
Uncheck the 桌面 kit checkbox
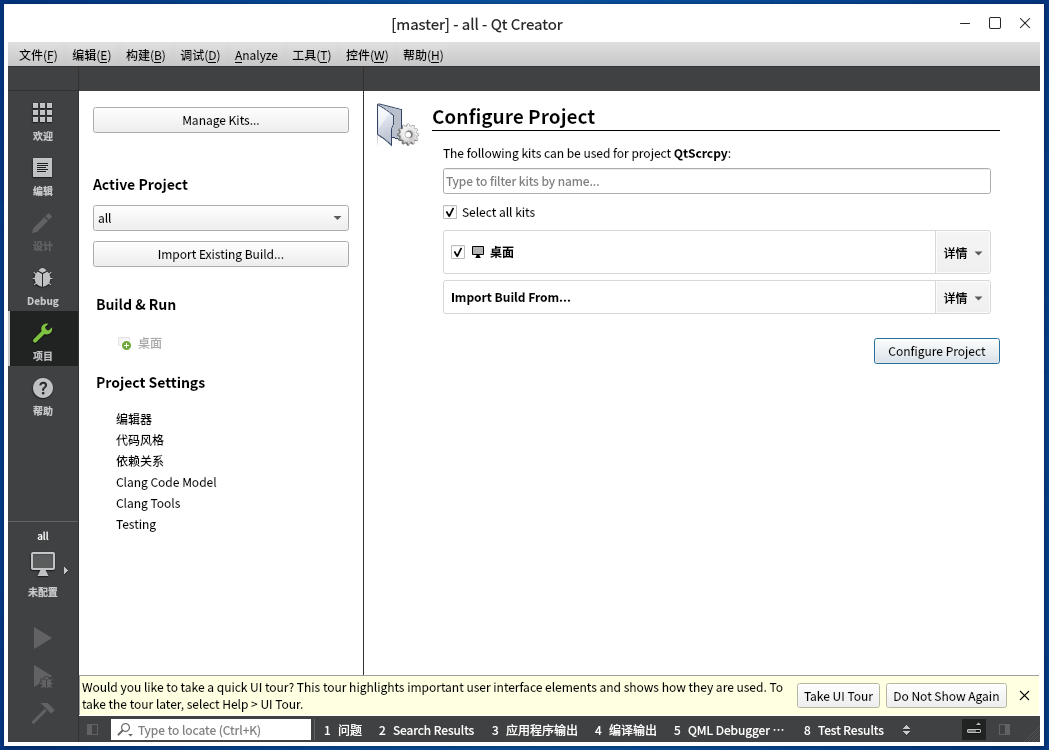(x=457, y=252)
